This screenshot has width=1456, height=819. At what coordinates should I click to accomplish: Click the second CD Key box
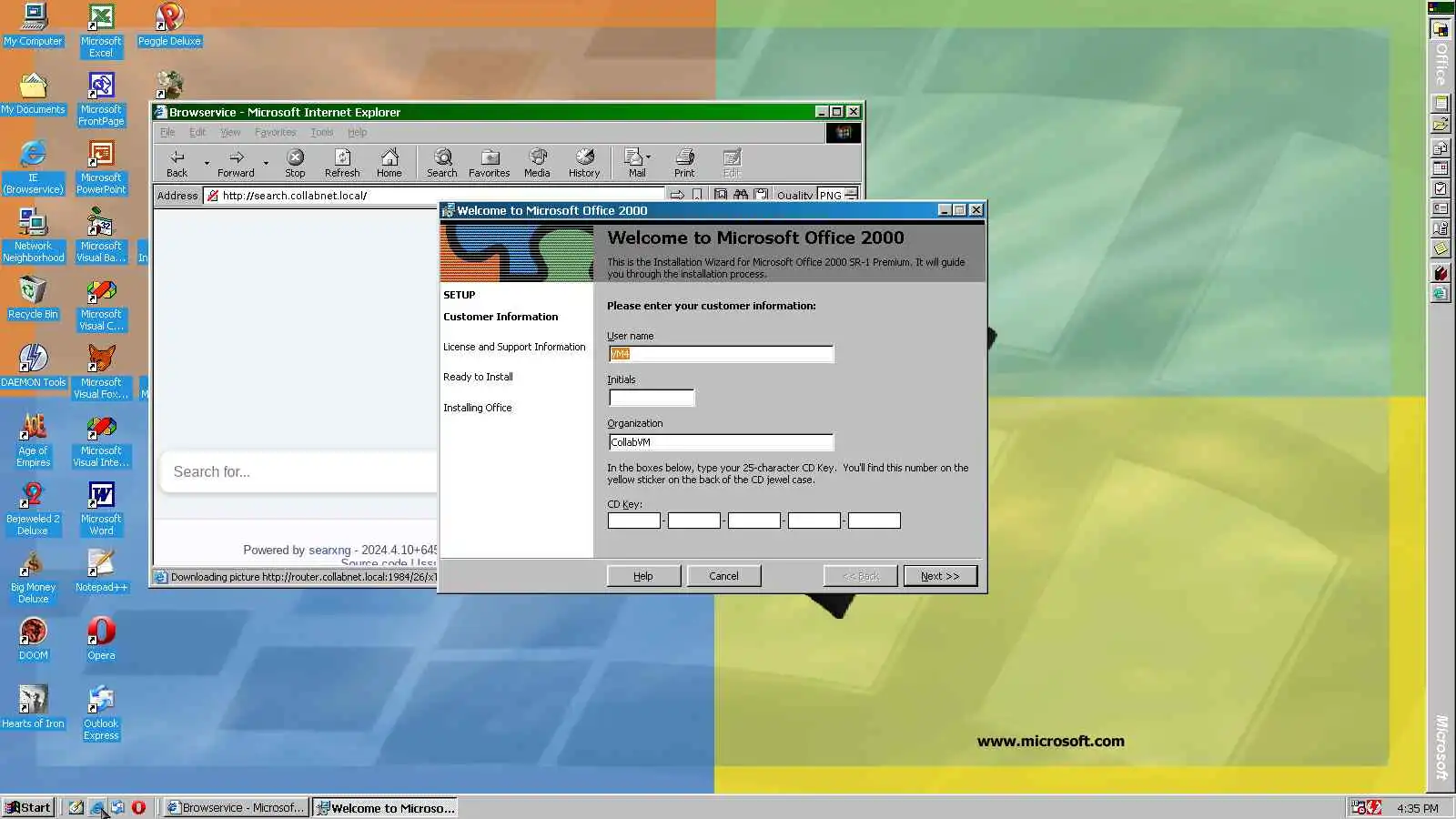click(x=694, y=521)
